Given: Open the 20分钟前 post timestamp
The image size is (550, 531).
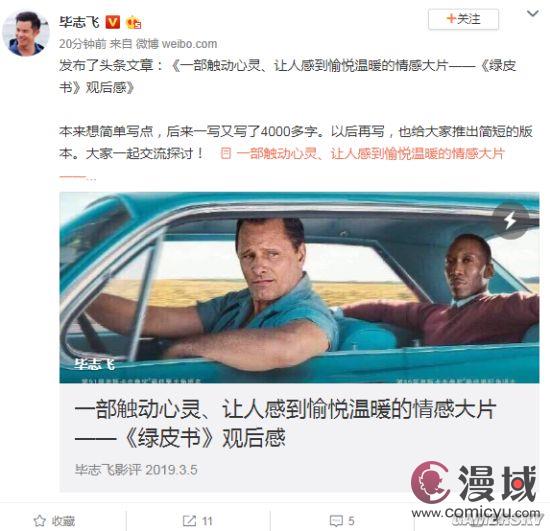Looking at the screenshot, I should (x=83, y=44).
